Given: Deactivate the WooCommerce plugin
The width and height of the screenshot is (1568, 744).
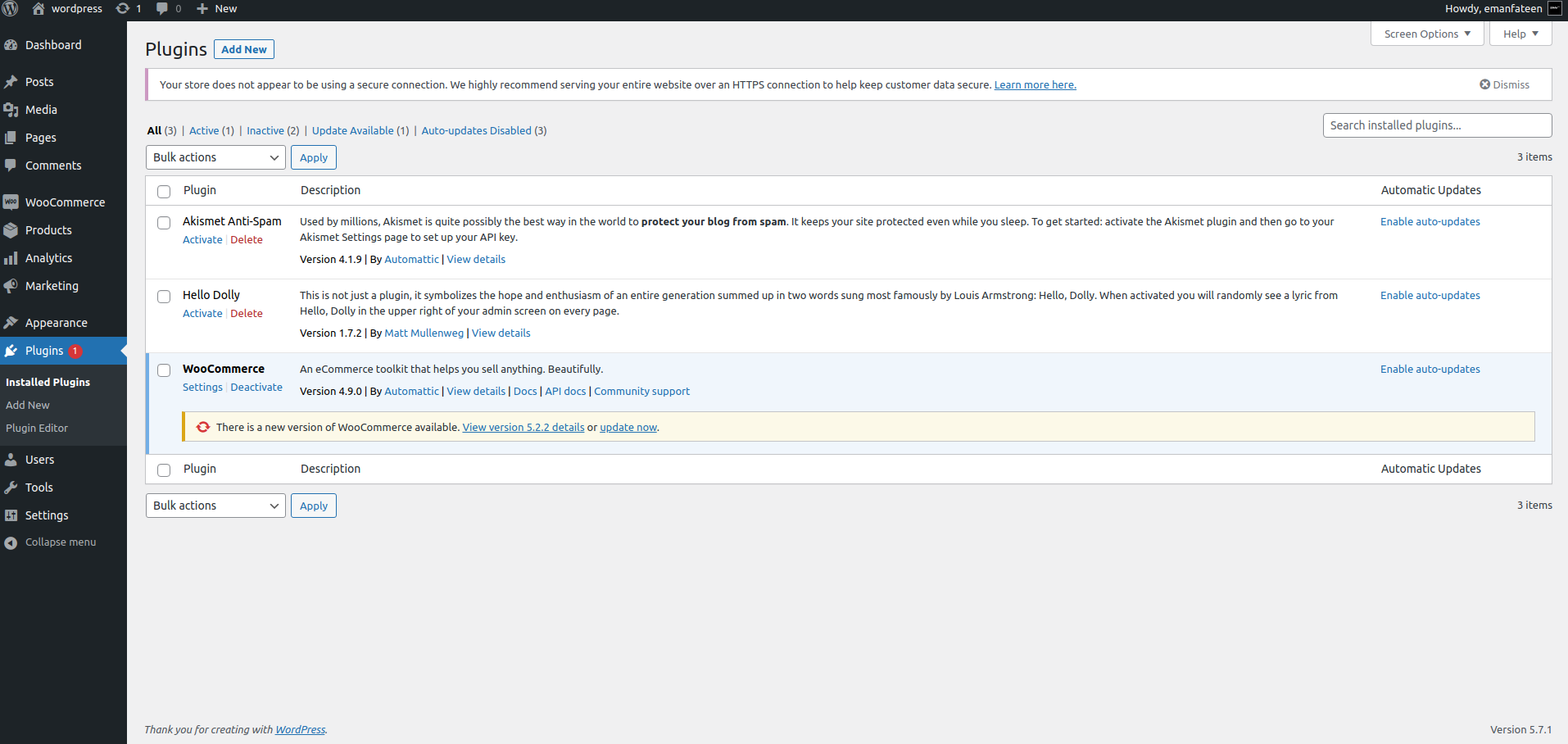Looking at the screenshot, I should 256,387.
